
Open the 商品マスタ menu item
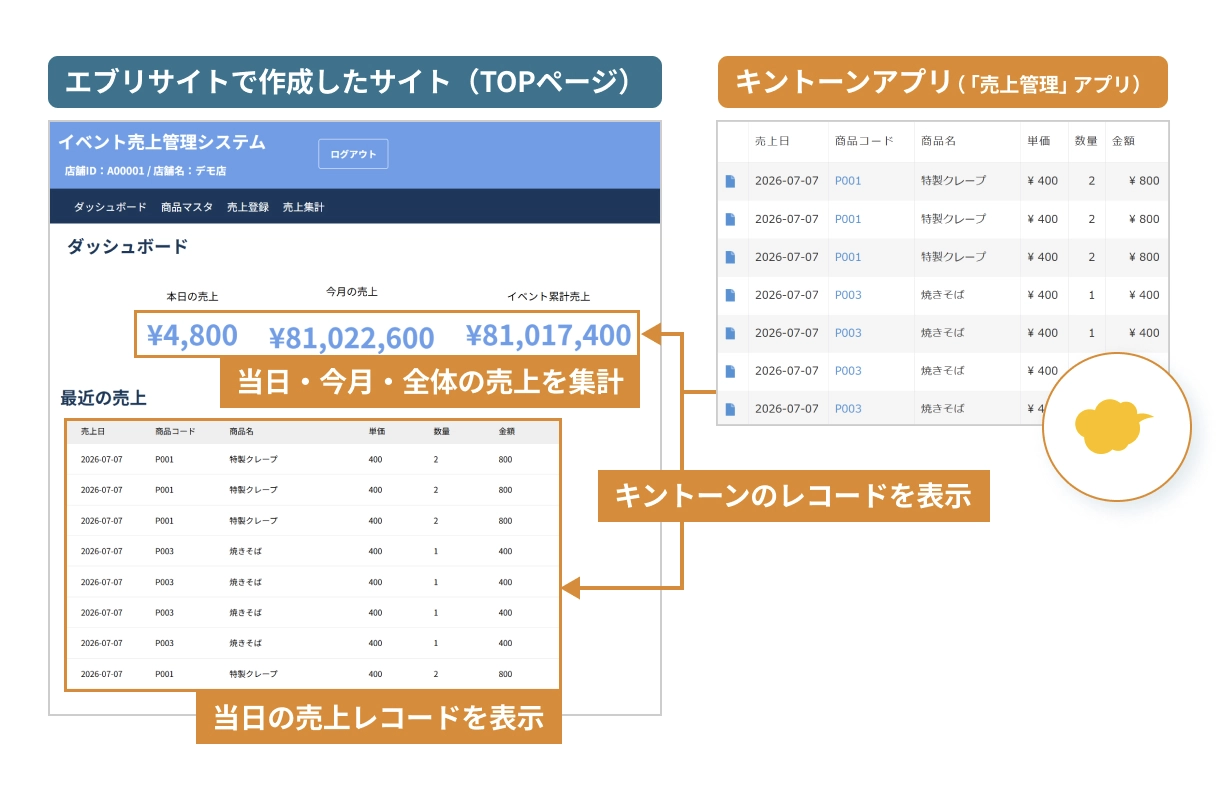(187, 207)
